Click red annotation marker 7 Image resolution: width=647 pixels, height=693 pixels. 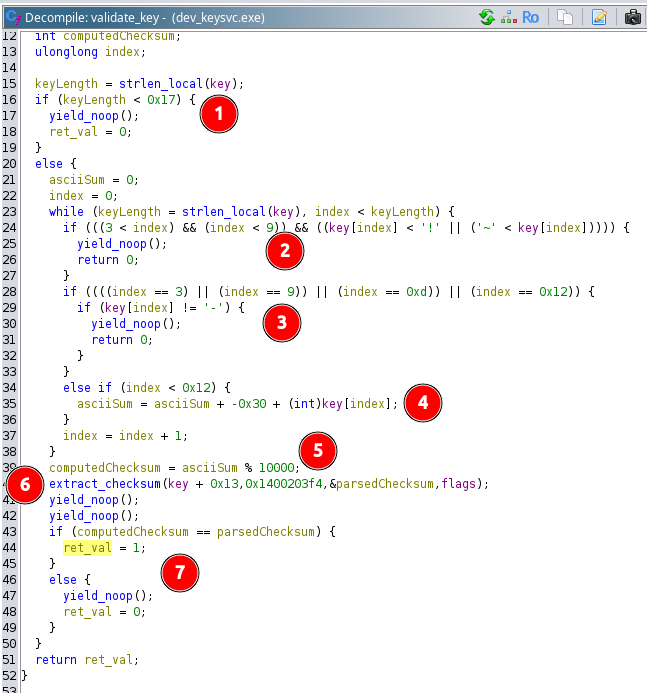(x=180, y=572)
